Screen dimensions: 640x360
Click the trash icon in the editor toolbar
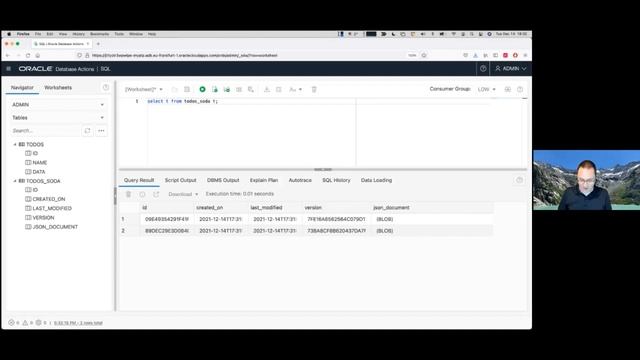pyautogui.click(x=314, y=89)
